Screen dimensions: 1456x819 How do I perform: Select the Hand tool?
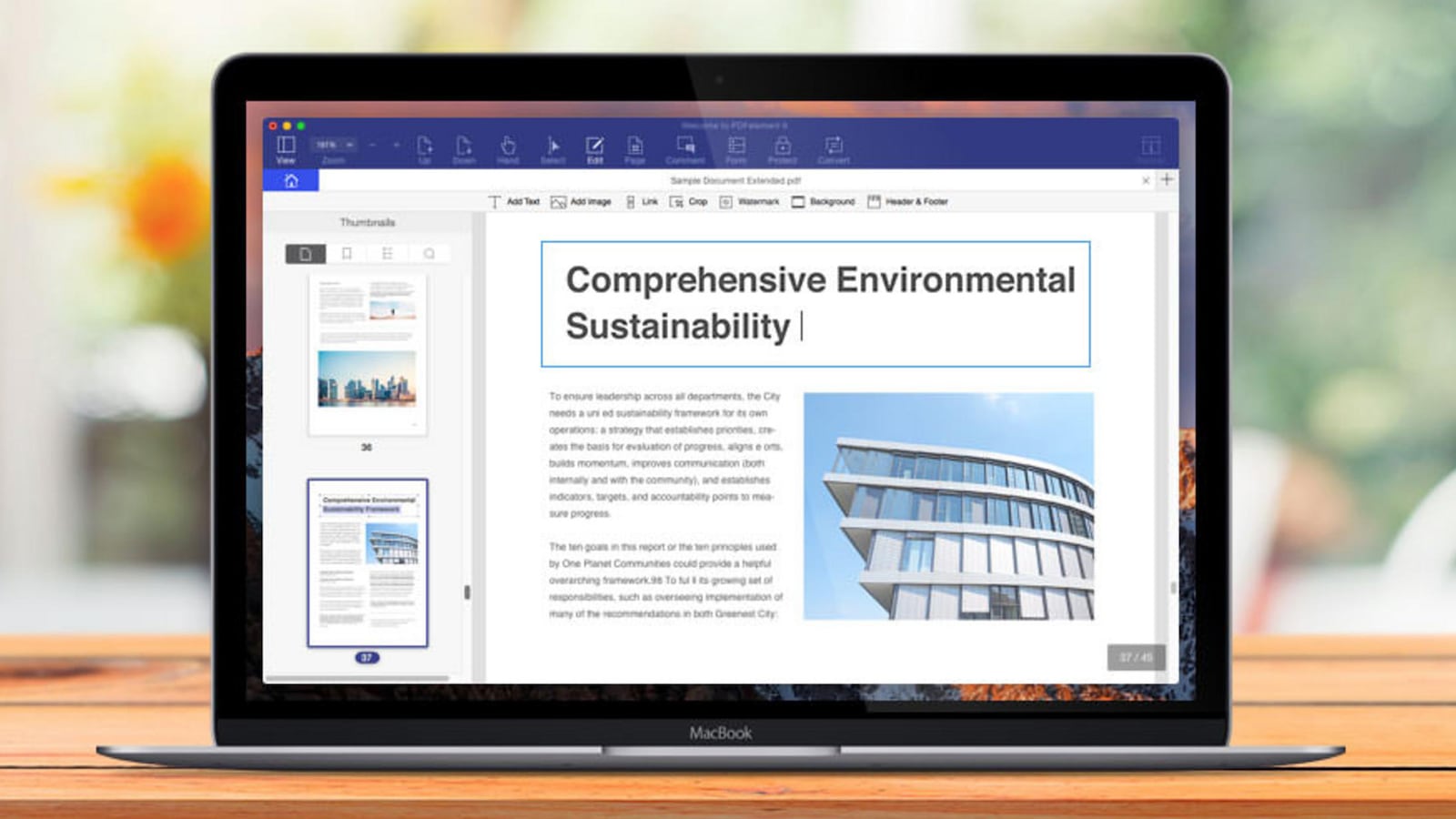(x=508, y=147)
